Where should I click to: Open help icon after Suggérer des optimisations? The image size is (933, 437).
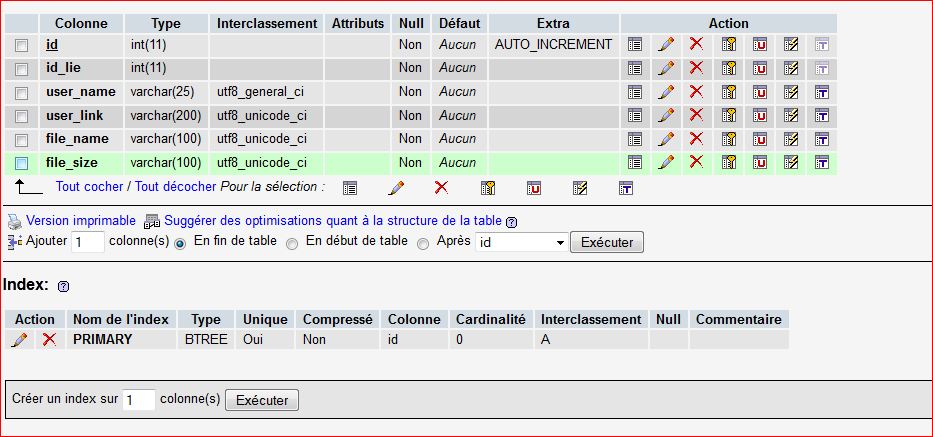pos(511,222)
